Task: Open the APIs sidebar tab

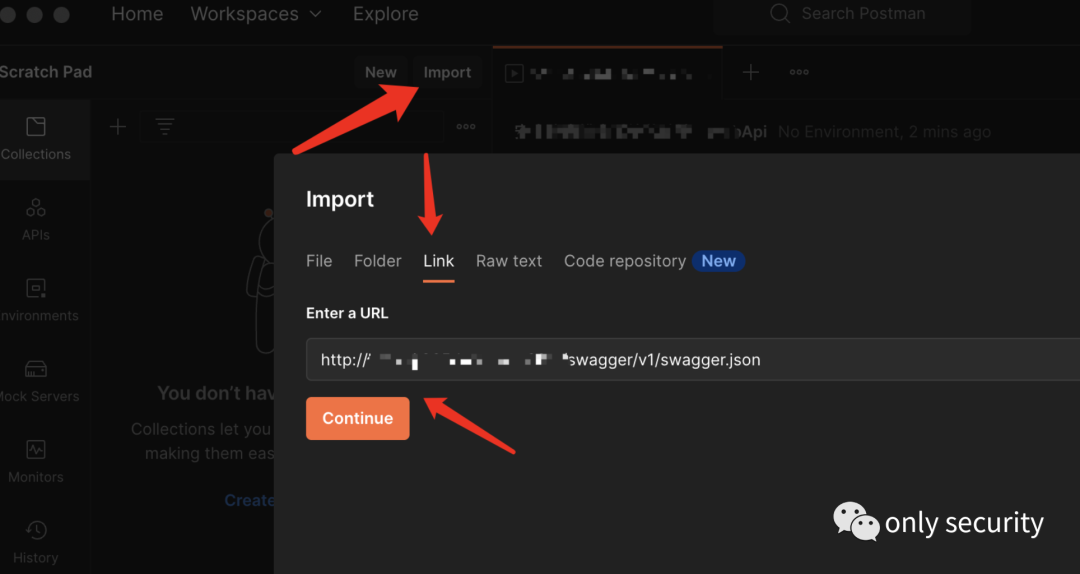Action: pyautogui.click(x=36, y=220)
